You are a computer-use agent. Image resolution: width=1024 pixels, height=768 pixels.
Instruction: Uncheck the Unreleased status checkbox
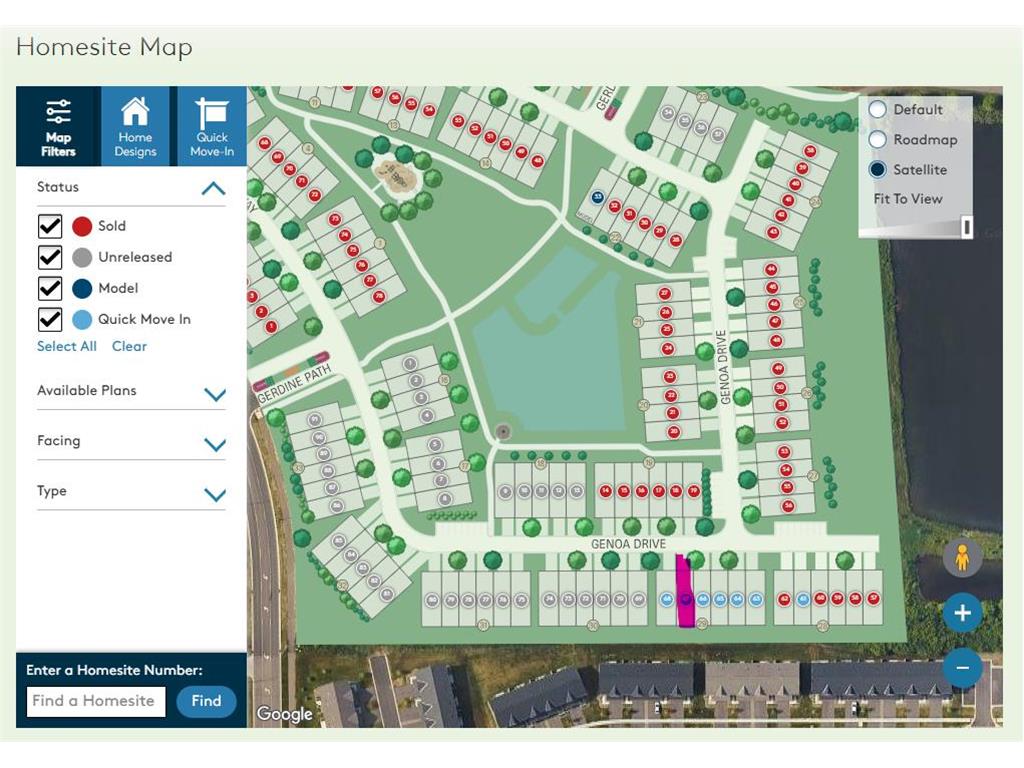point(50,257)
